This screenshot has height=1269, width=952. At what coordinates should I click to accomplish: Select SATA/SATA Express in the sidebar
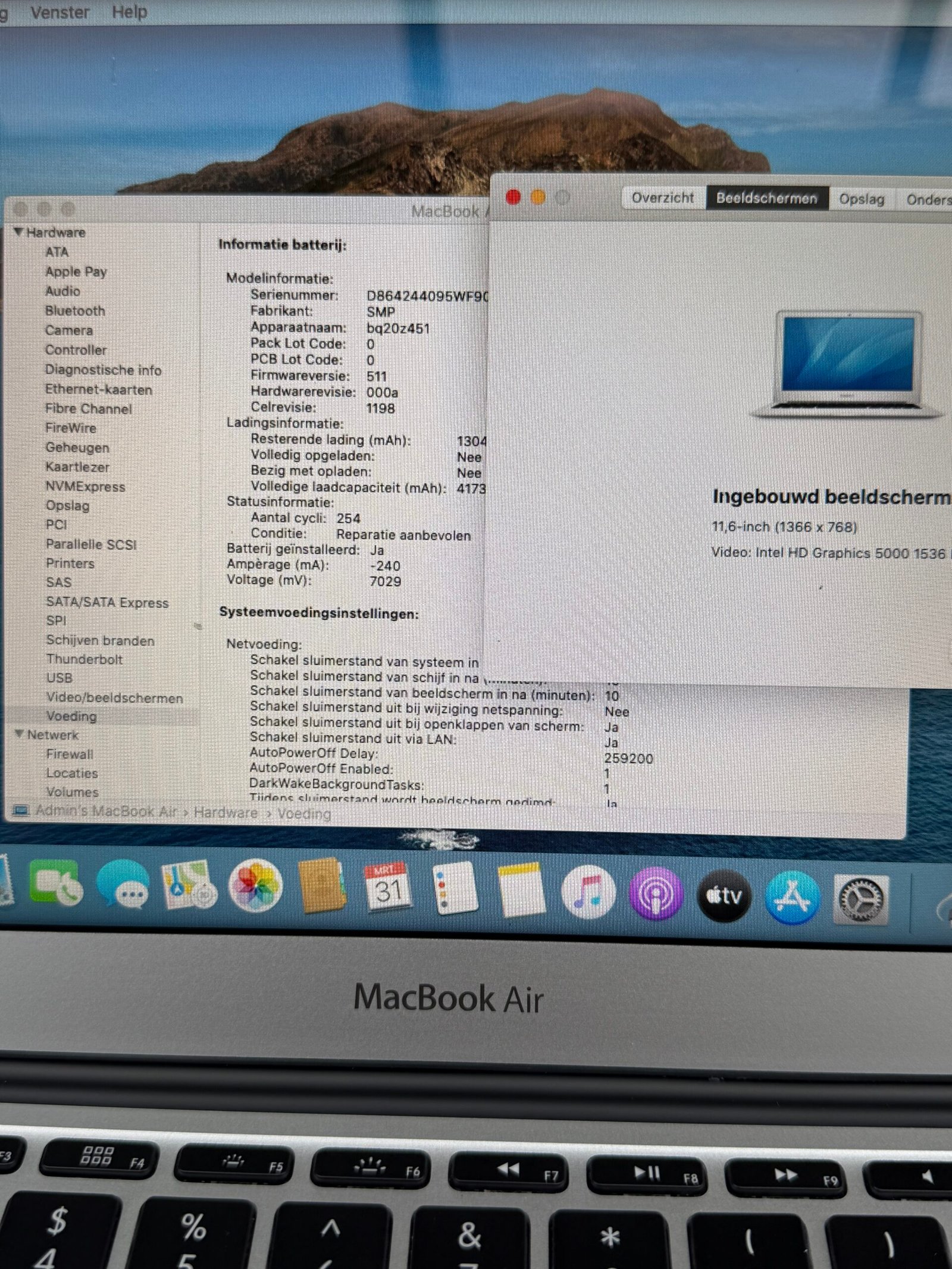(108, 602)
